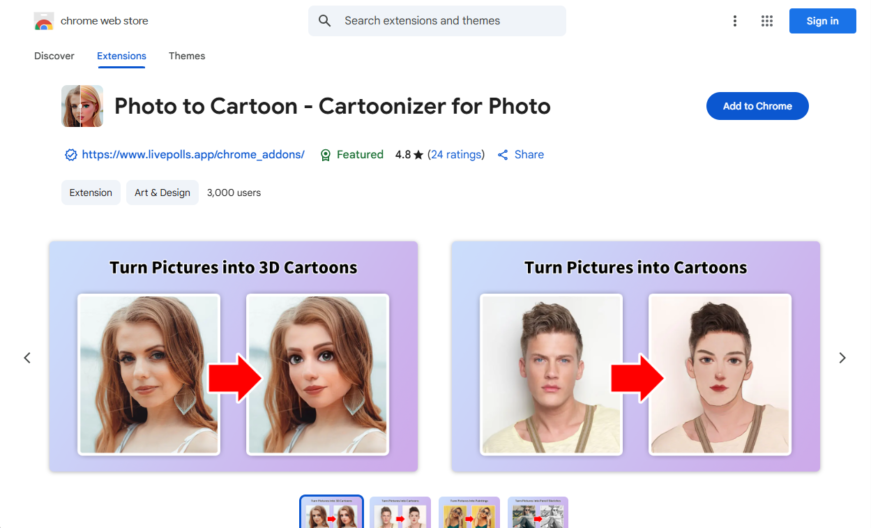This screenshot has height=528, width=871.
Task: Click the Photo to Cartoon extension icon
Action: pos(82,106)
